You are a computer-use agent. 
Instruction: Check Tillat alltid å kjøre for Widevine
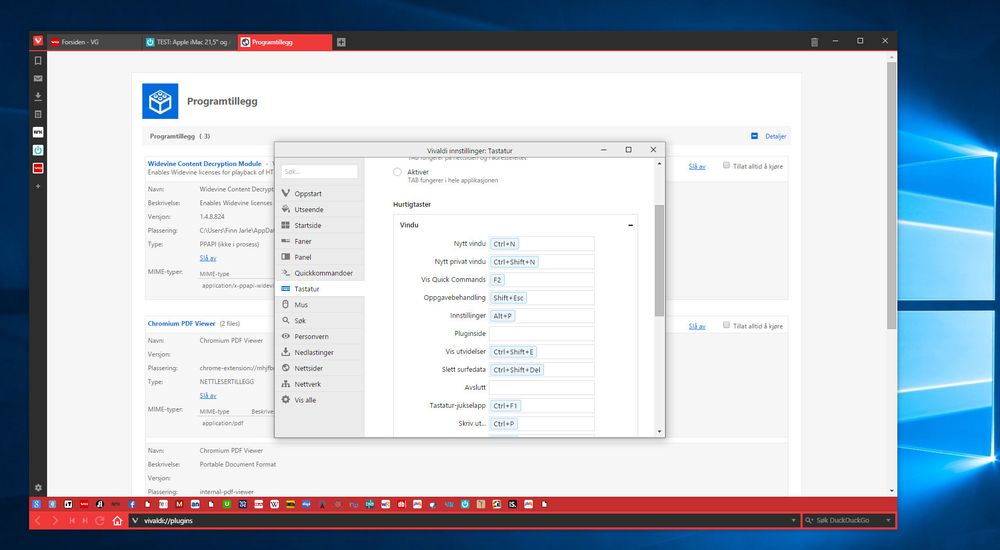726,165
